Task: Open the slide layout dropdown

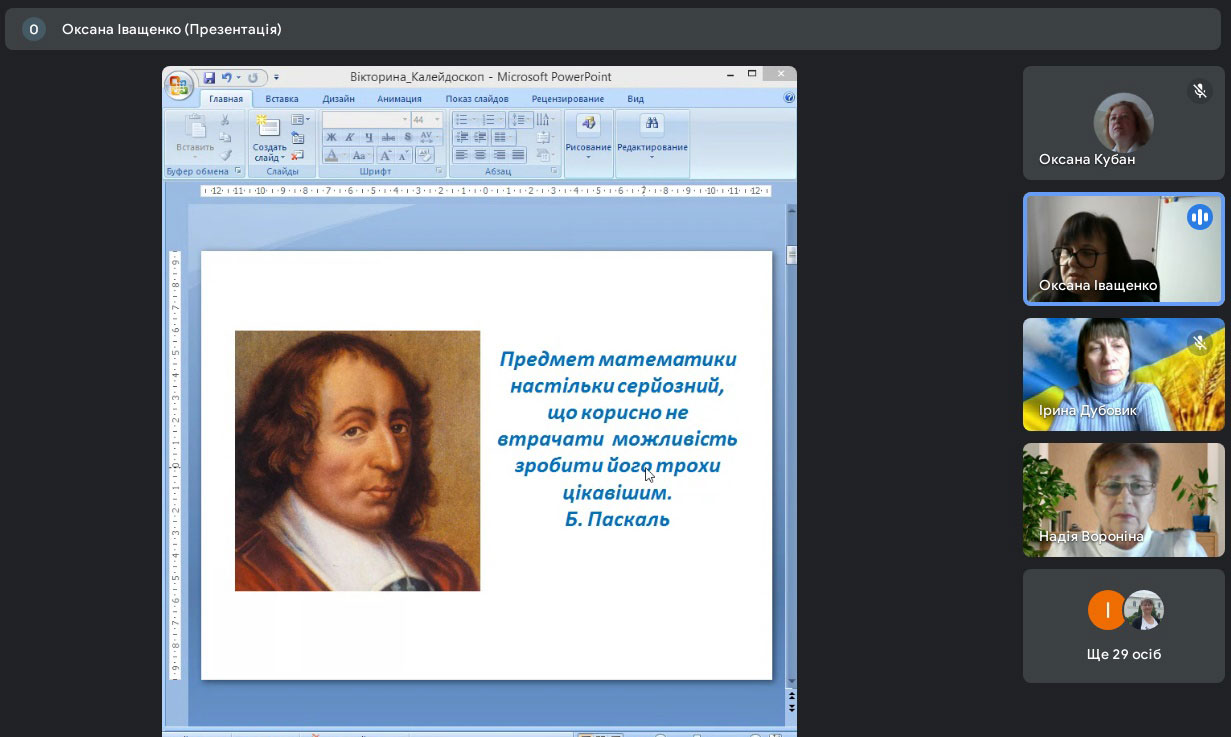Action: pos(300,120)
